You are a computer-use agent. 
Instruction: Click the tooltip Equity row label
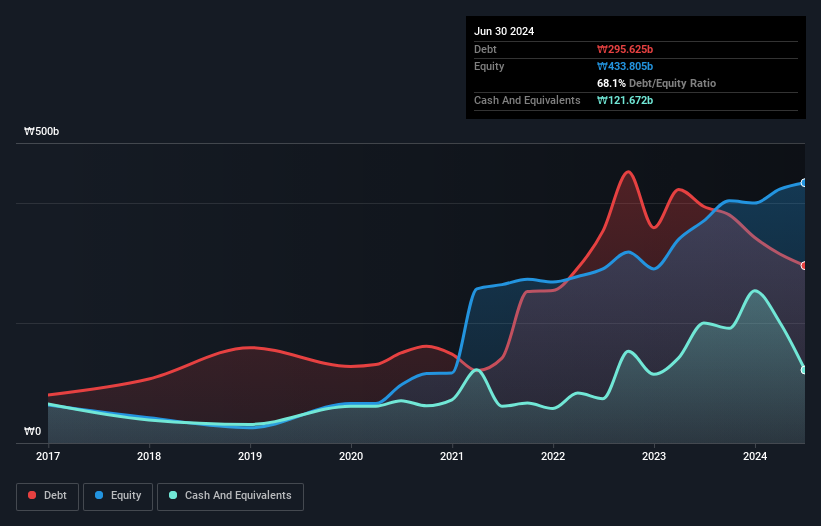[489, 66]
